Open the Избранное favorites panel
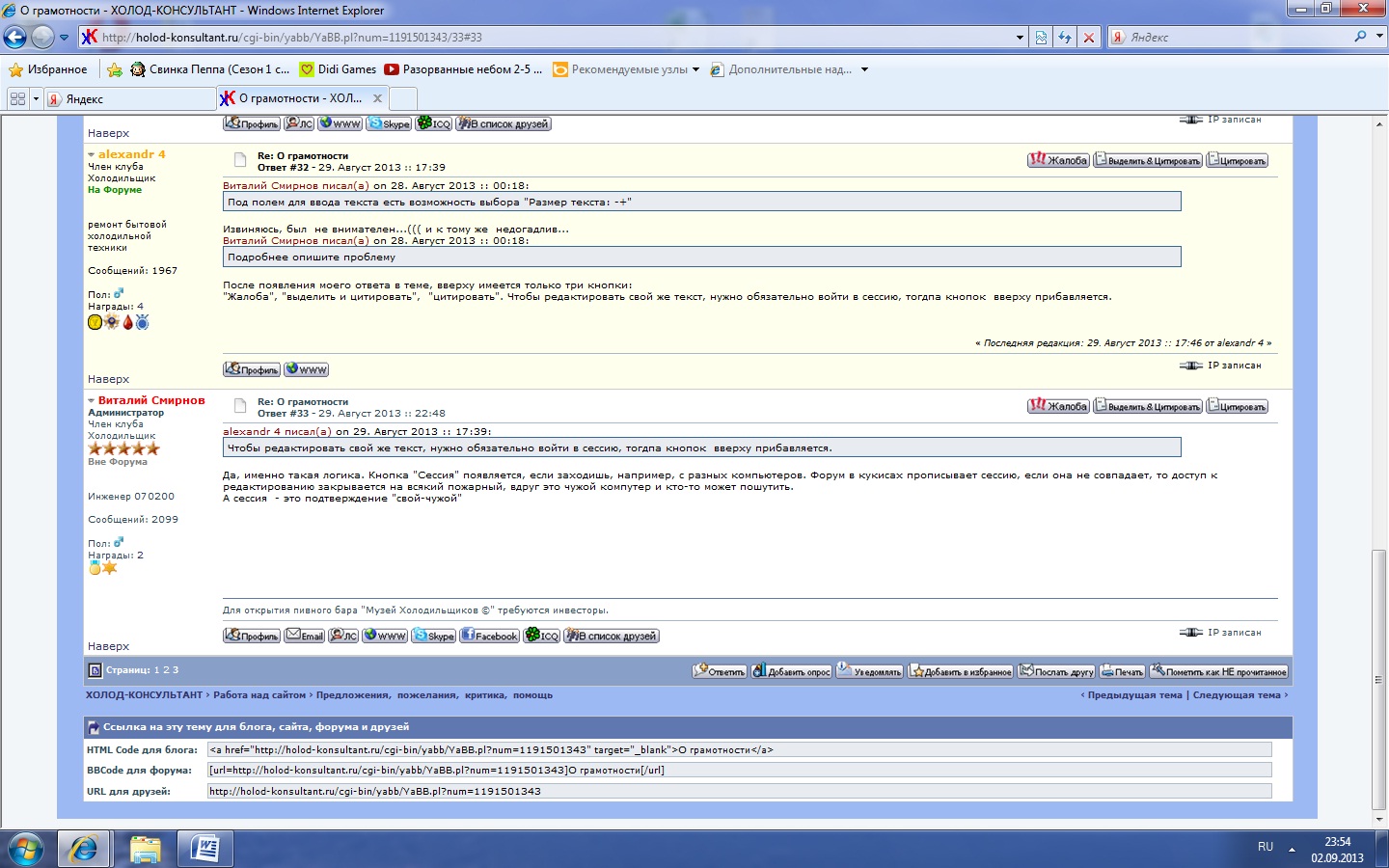Screen dimensions: 1389x868 47,69
